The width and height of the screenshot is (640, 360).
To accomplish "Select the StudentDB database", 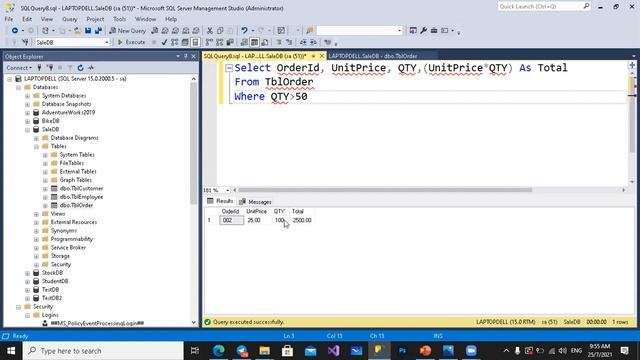I will coord(55,281).
